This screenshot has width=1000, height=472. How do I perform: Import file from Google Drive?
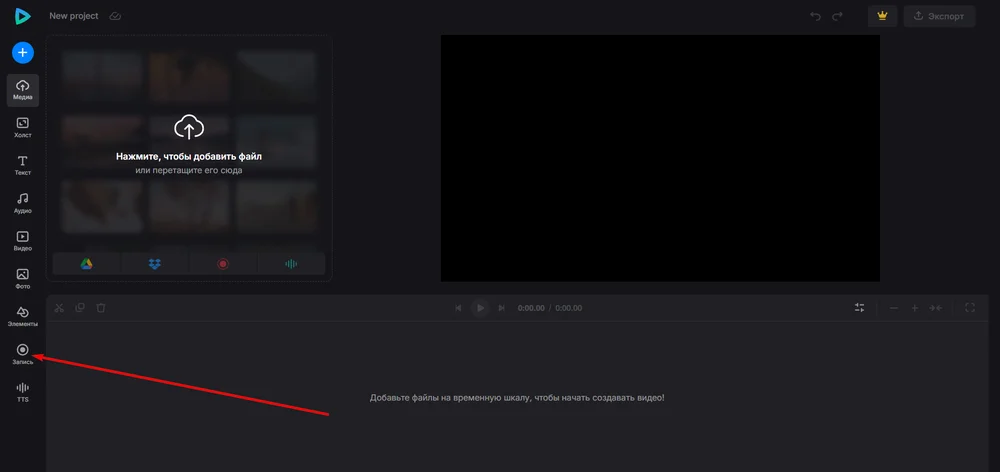[x=87, y=264]
